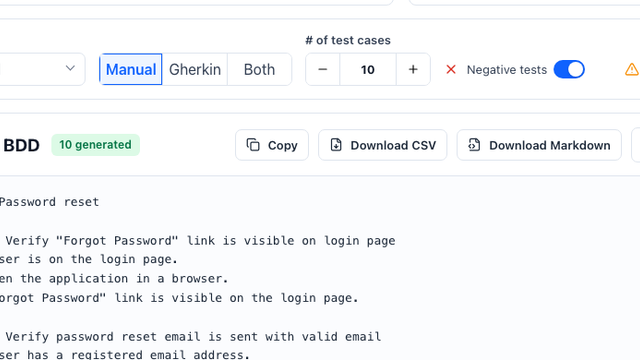Click the 'Password reset' heading line

point(49,202)
